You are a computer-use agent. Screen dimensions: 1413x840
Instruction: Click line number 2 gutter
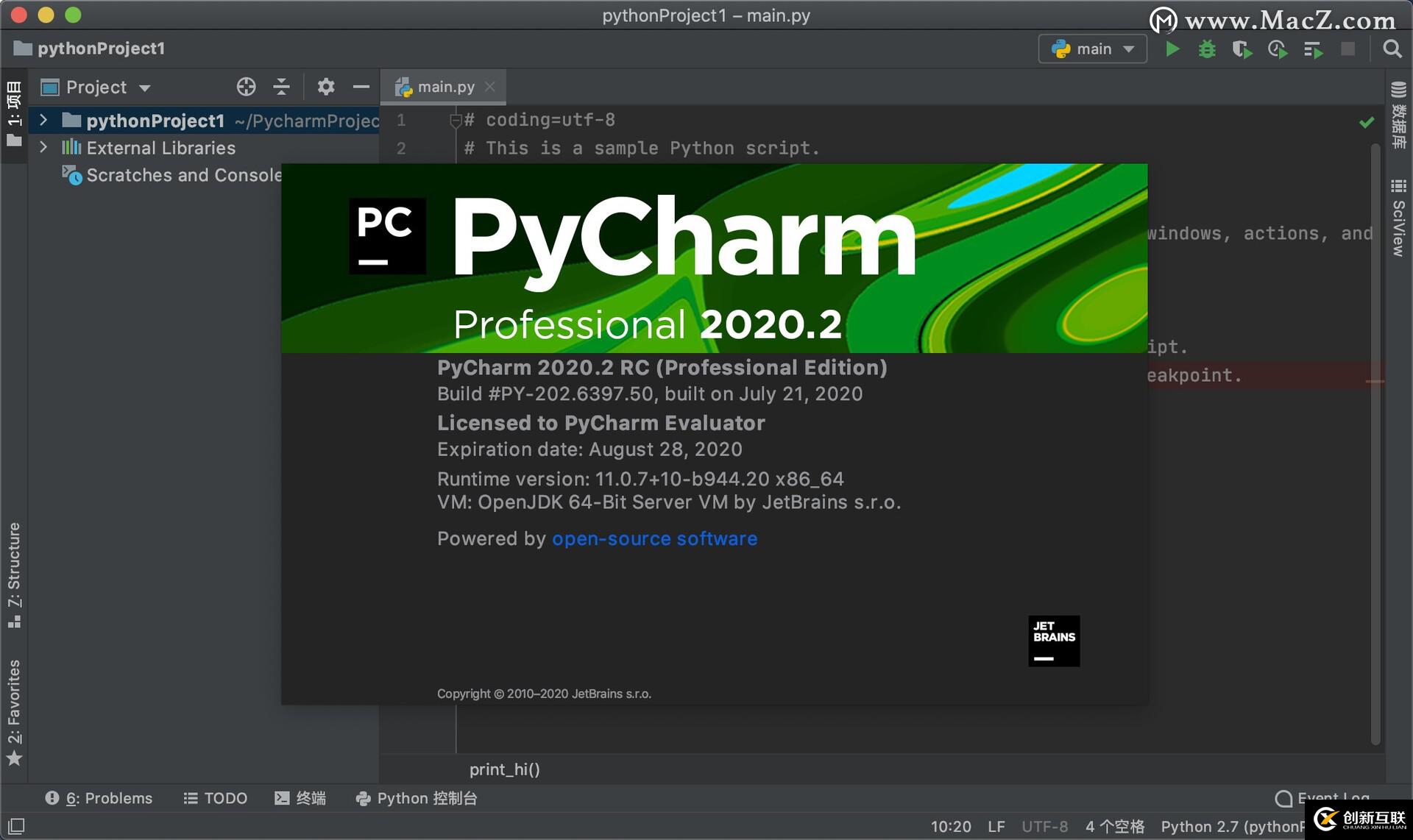(x=401, y=148)
